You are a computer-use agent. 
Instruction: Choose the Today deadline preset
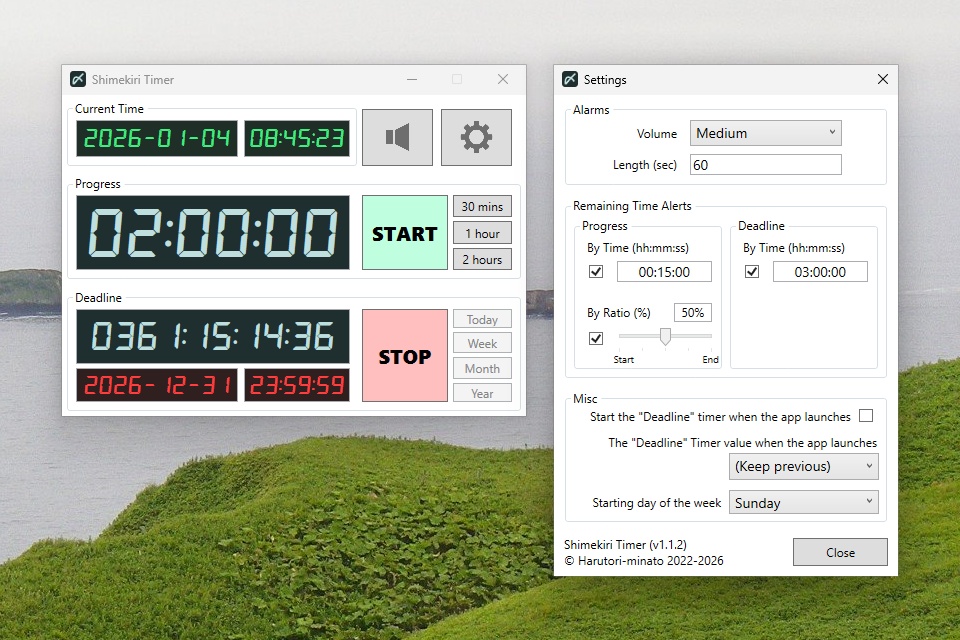[x=482, y=320]
